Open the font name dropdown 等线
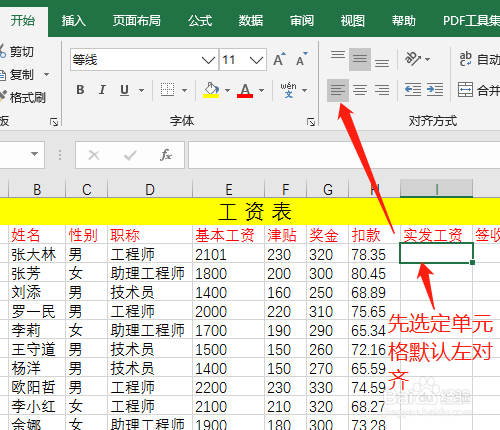The image size is (500, 430). [208, 60]
